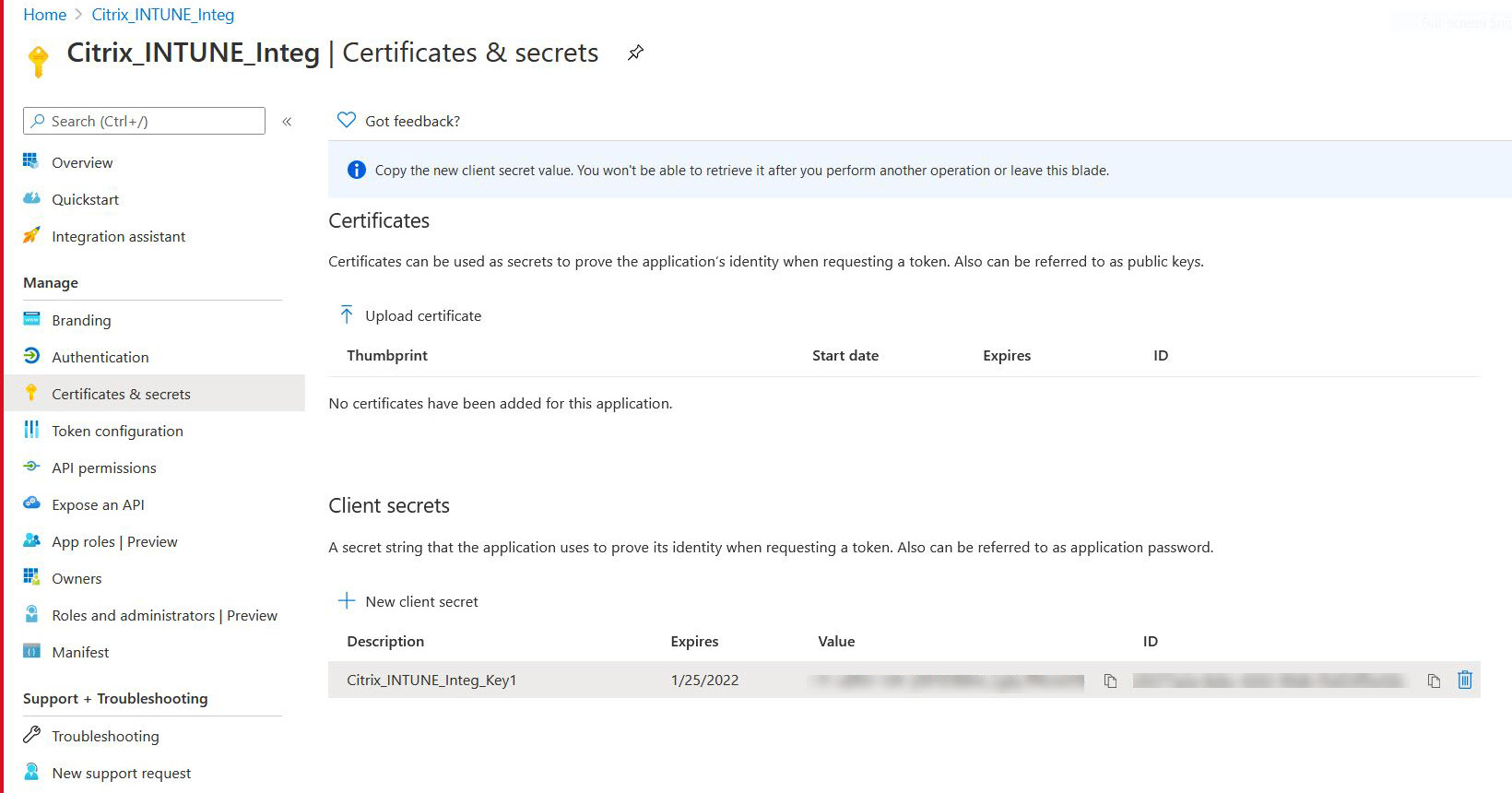Click the New support request person icon
This screenshot has height=793, width=1512.
(x=31, y=772)
